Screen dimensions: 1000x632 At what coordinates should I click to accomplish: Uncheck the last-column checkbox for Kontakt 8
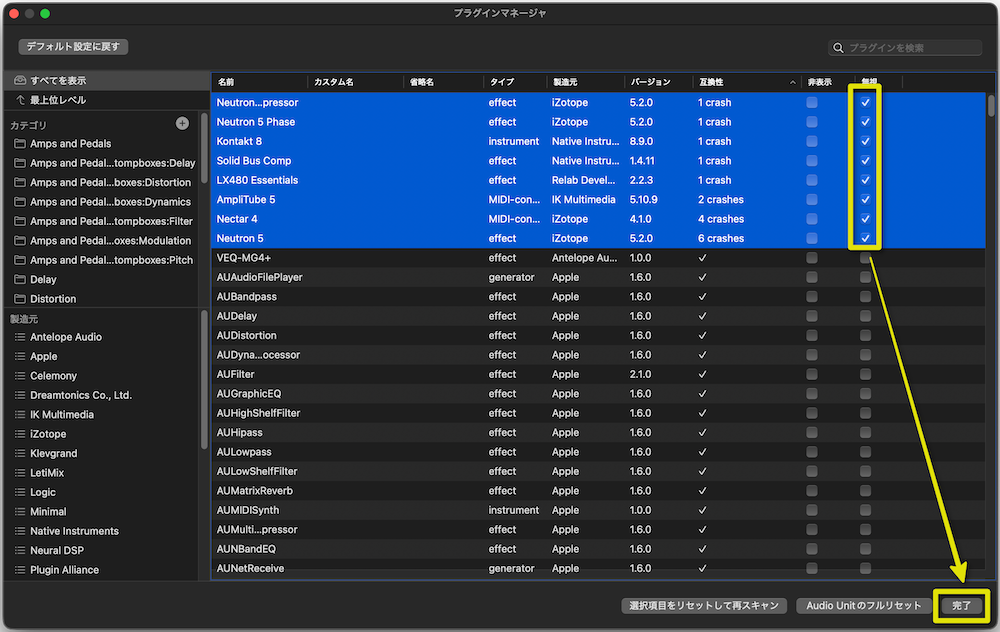coord(866,141)
